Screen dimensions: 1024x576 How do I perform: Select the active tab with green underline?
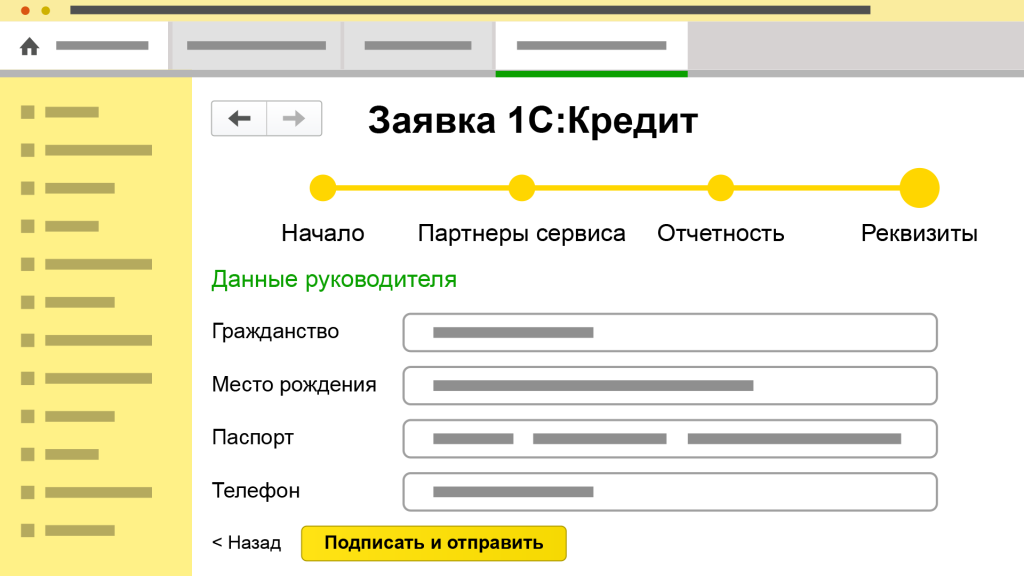coord(591,46)
